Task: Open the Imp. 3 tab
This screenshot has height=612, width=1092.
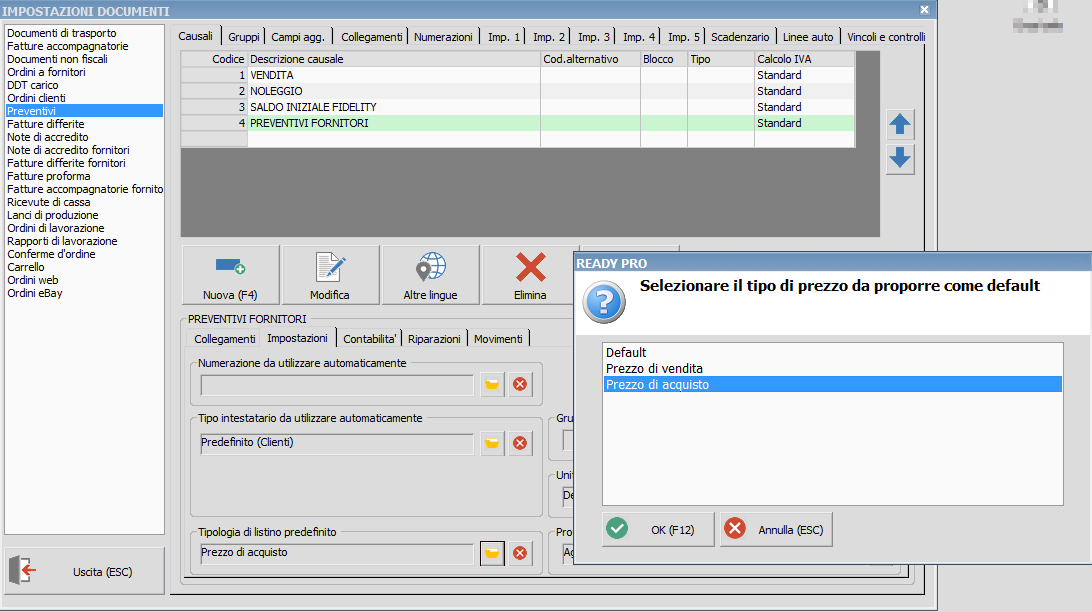Action: [x=594, y=37]
